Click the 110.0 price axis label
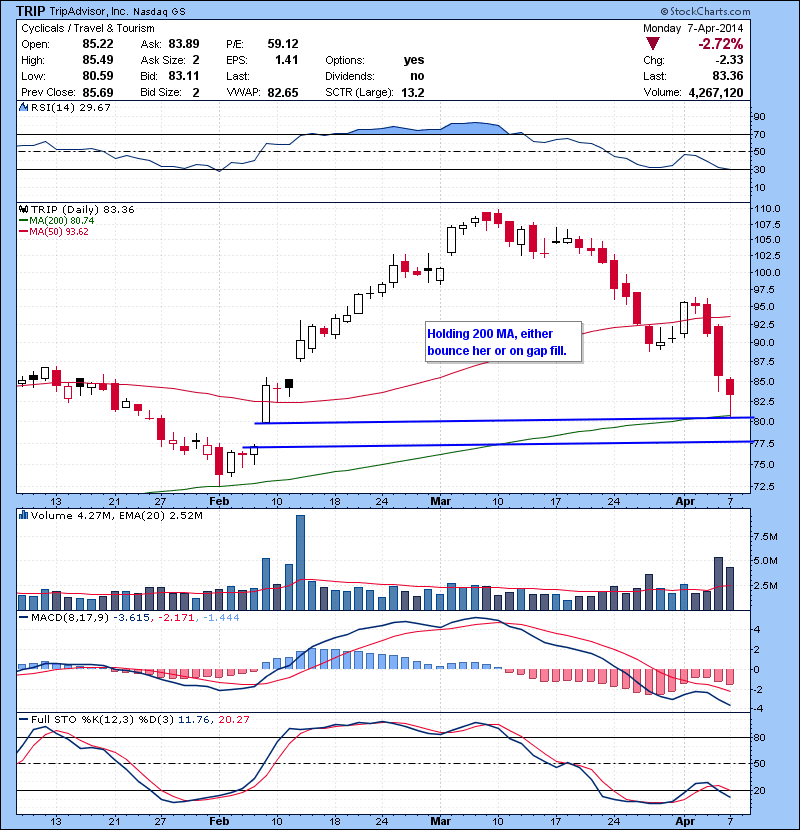Image resolution: width=800 pixels, height=830 pixels. (x=767, y=209)
